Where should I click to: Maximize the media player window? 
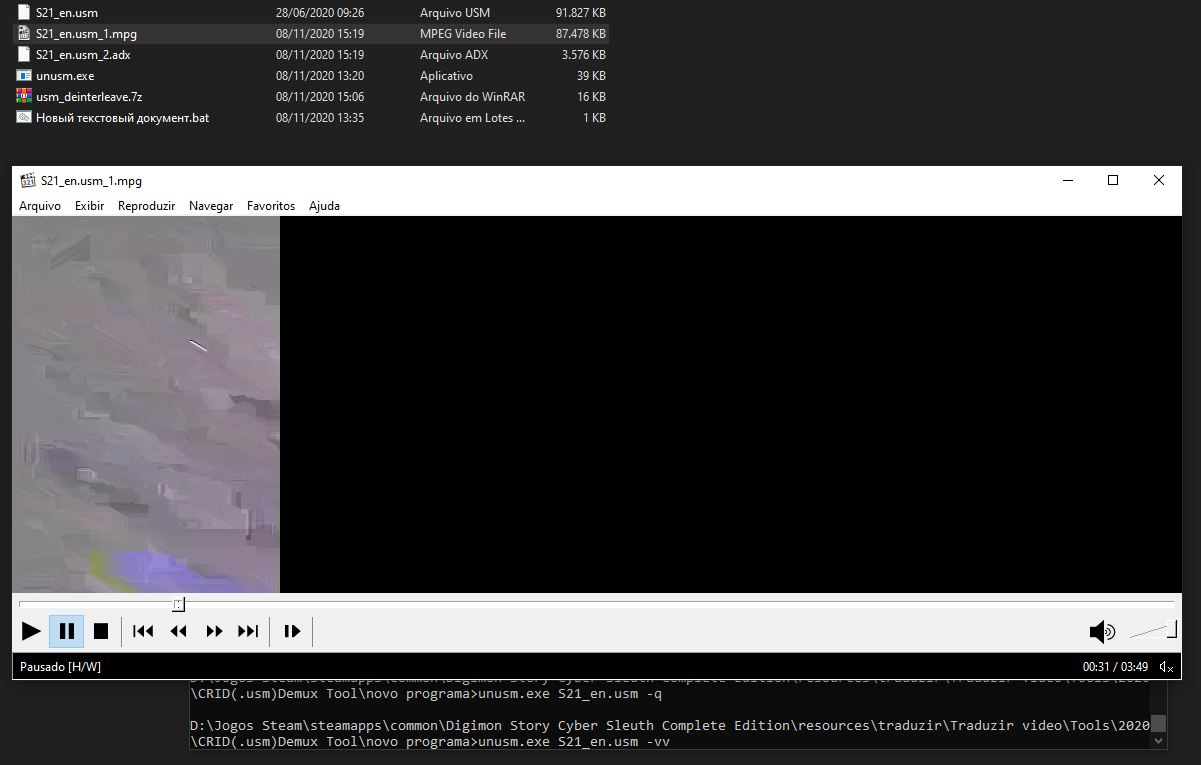[1113, 181]
